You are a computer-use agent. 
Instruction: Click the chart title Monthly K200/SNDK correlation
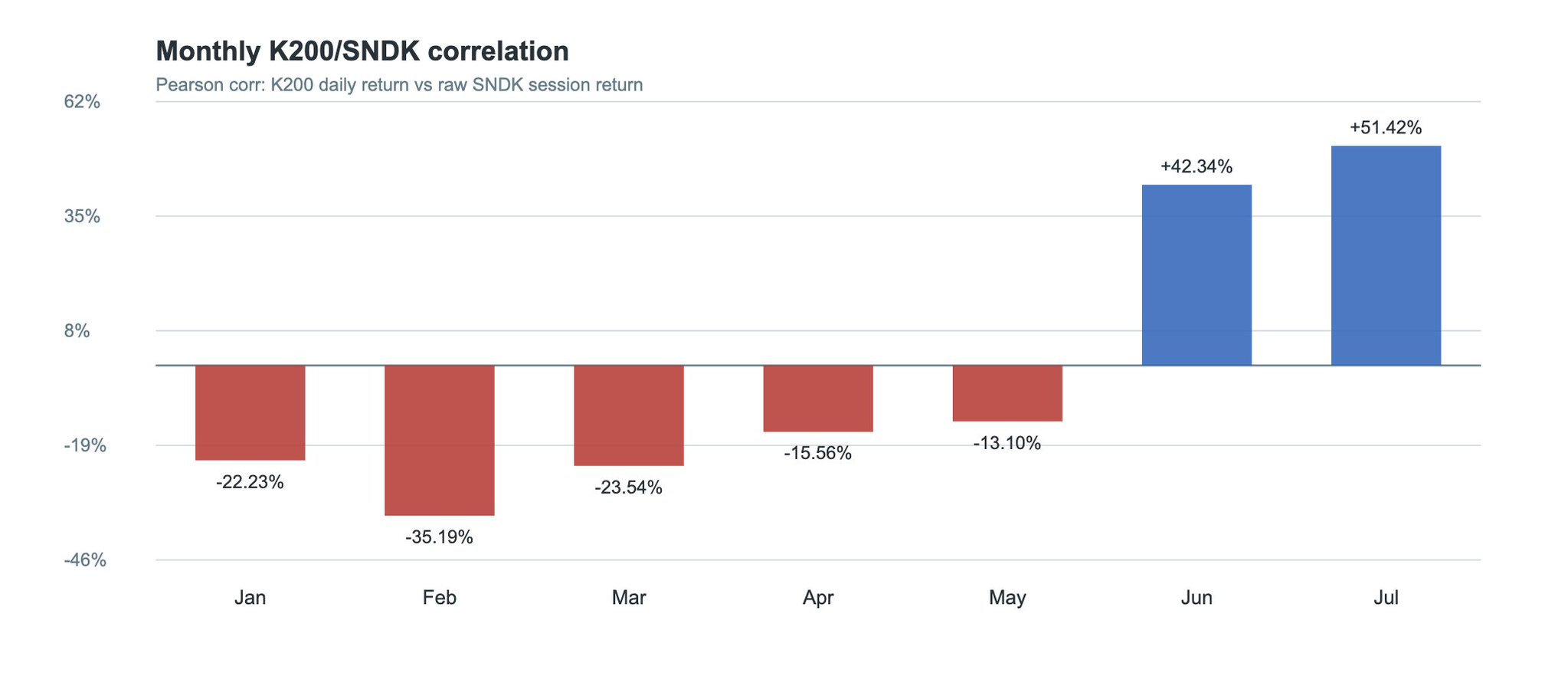362,51
